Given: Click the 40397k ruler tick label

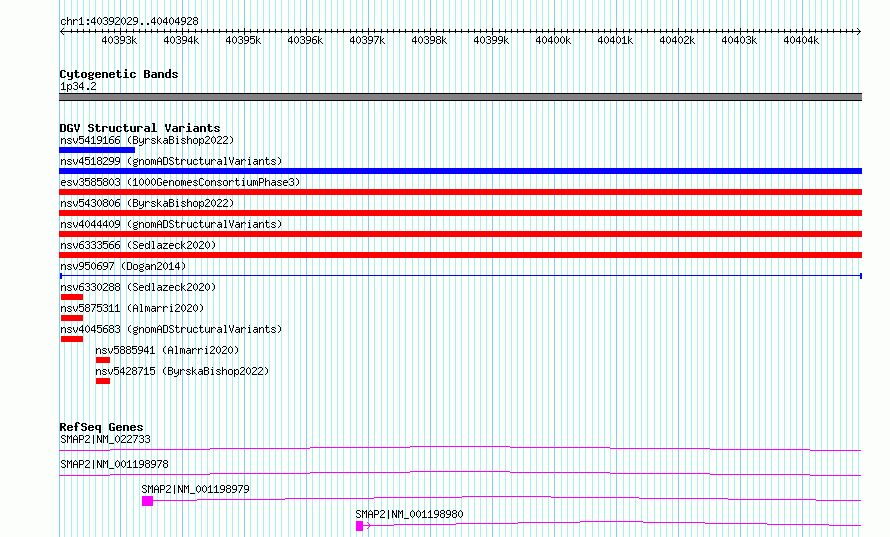Looking at the screenshot, I should point(367,40).
